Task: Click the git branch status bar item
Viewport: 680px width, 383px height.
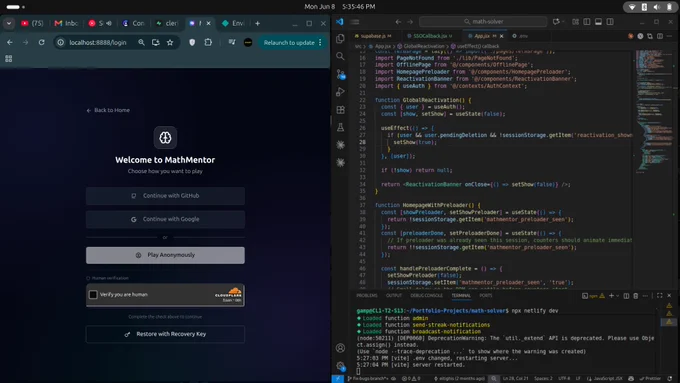Action: click(367, 379)
